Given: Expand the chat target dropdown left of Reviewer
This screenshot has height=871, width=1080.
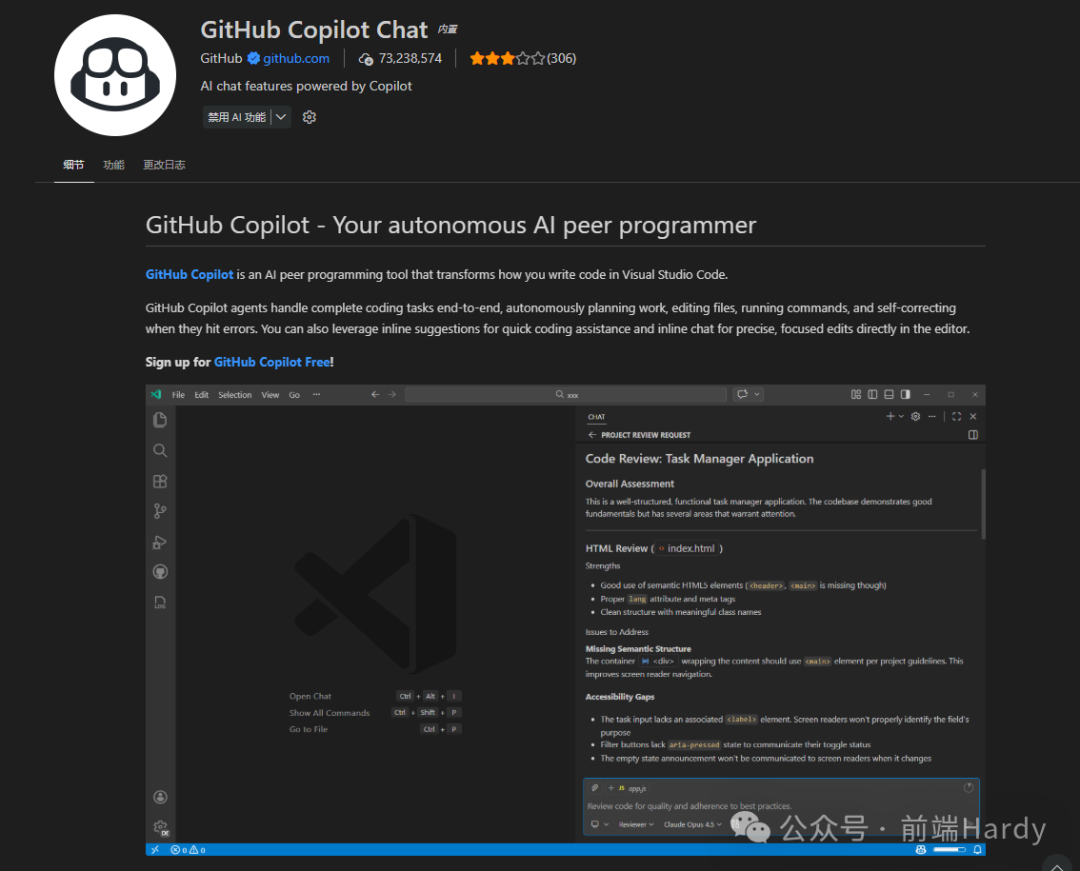Looking at the screenshot, I should point(599,824).
